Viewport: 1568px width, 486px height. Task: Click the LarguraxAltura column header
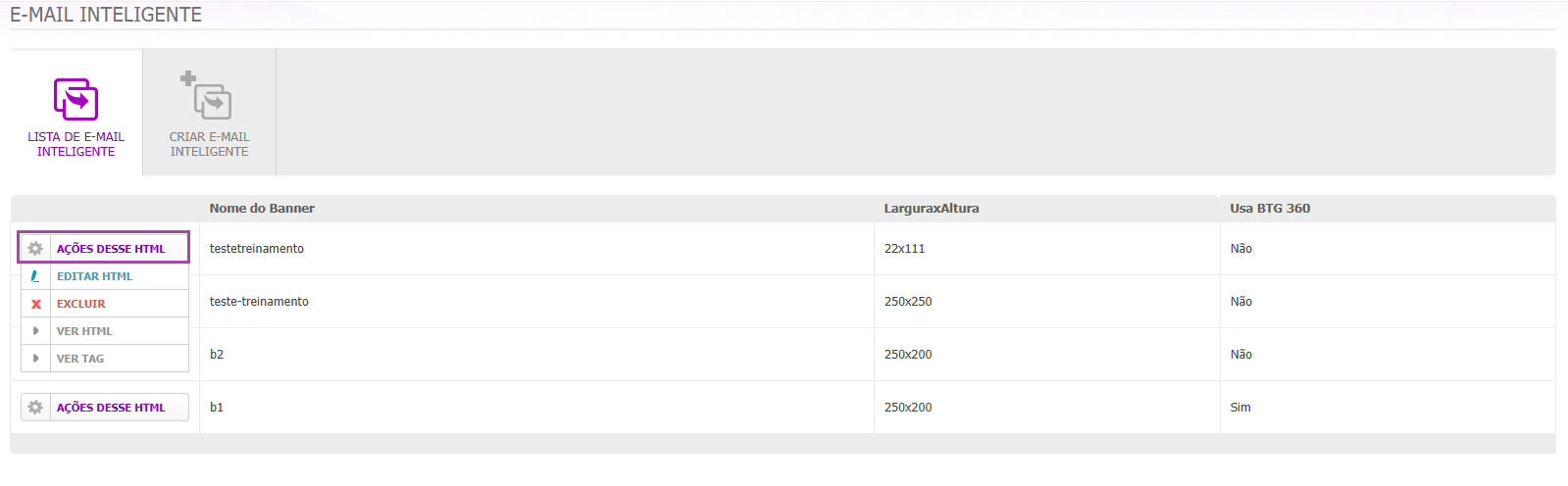click(932, 208)
